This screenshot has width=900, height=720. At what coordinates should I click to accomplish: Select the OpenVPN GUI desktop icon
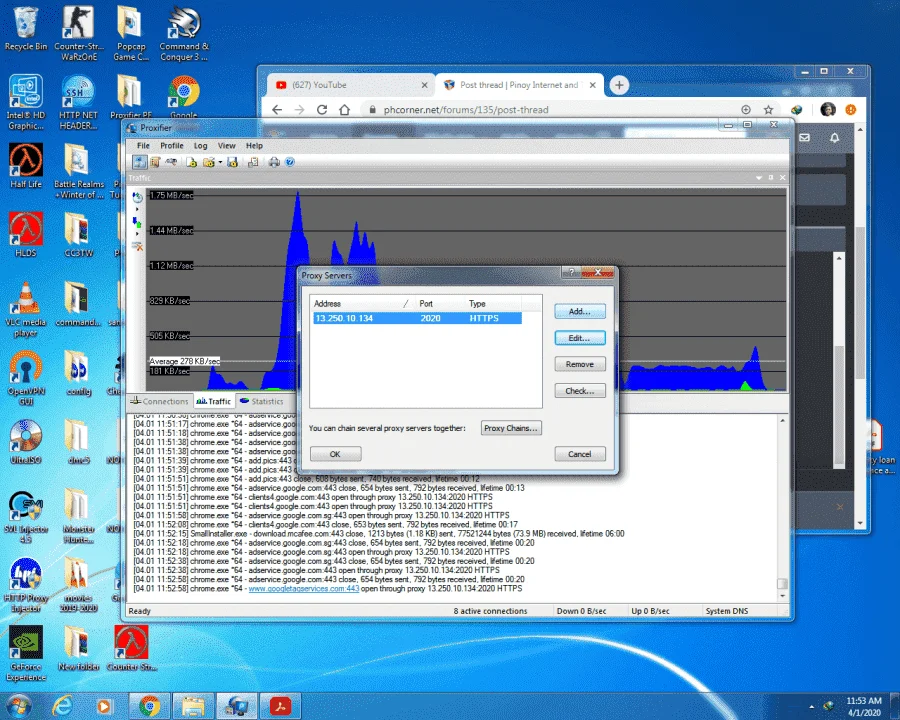point(25,378)
